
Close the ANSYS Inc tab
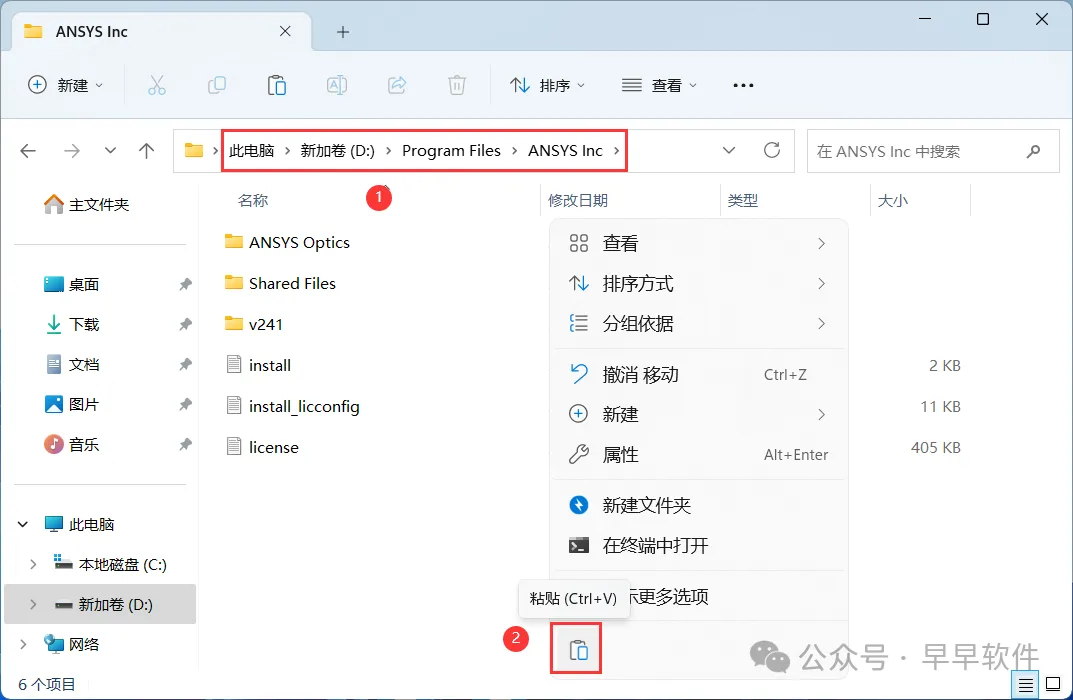[x=285, y=31]
